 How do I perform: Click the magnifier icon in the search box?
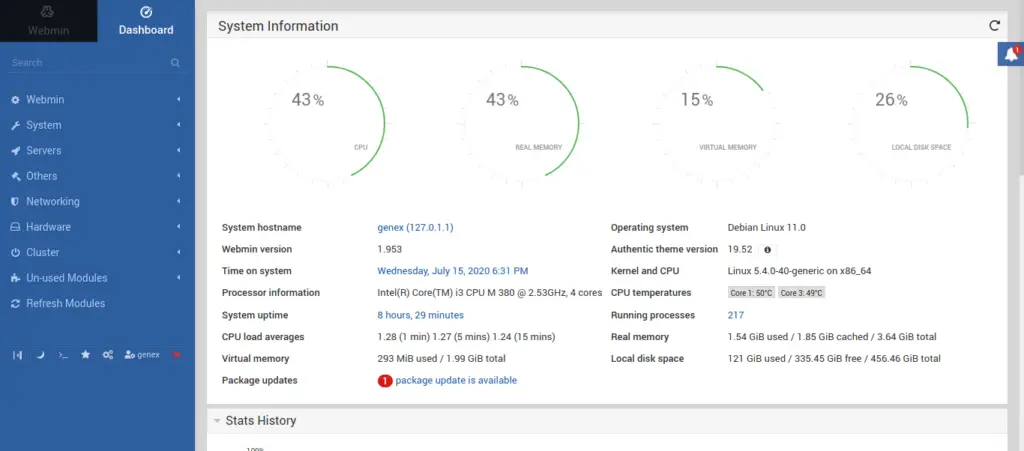176,63
